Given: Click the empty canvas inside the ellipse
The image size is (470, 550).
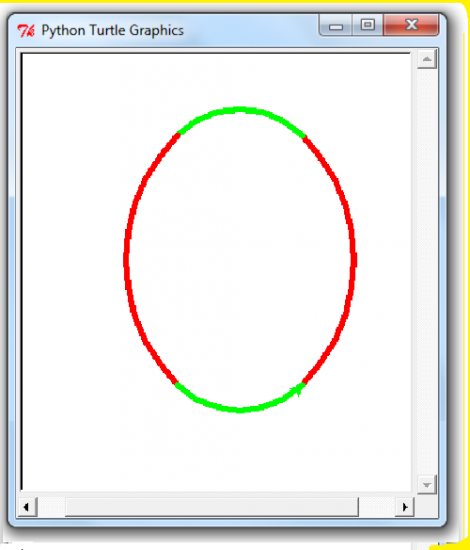Looking at the screenshot, I should tap(240, 260).
